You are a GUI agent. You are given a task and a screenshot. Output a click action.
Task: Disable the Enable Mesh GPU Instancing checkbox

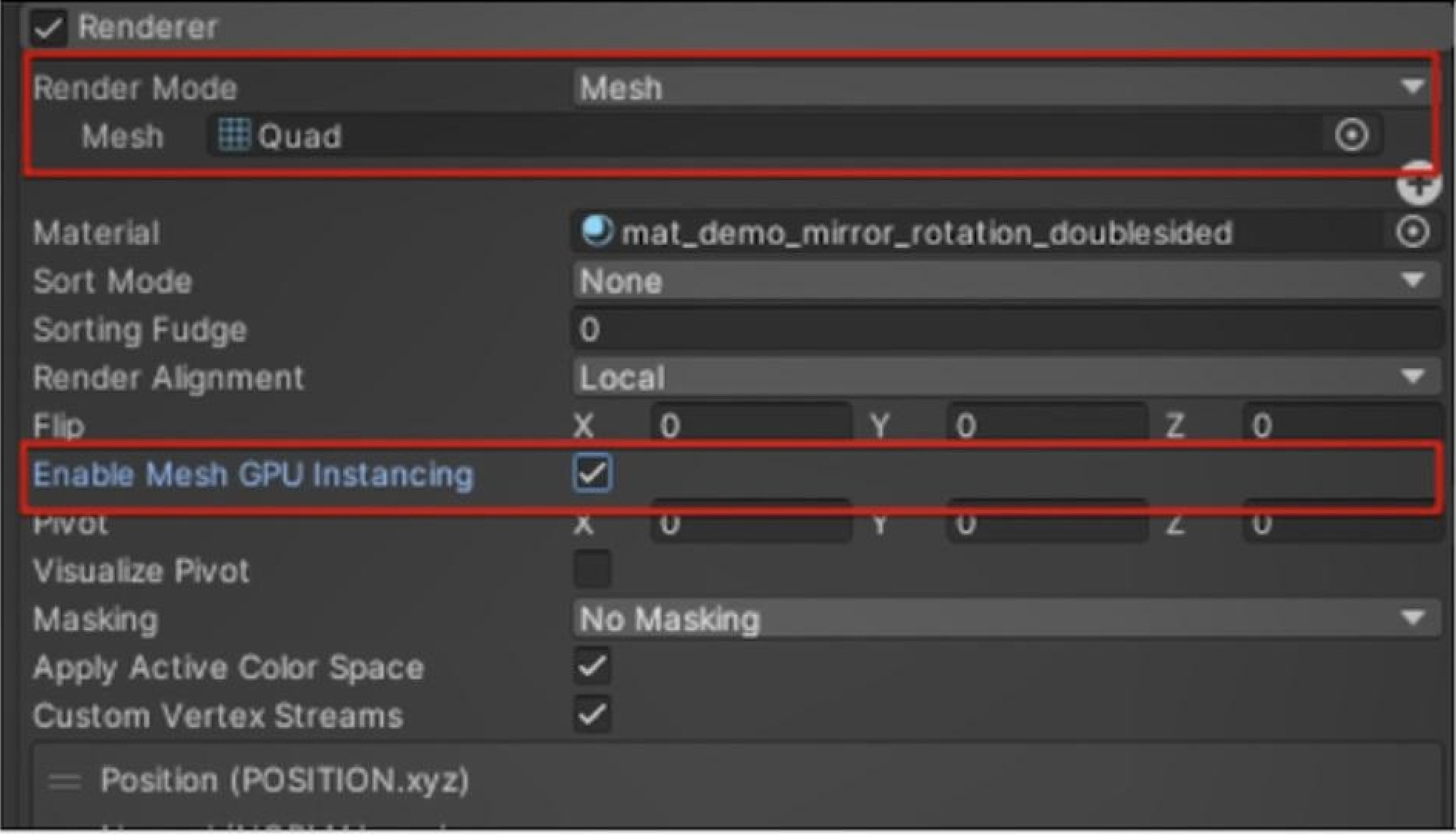pyautogui.click(x=592, y=475)
